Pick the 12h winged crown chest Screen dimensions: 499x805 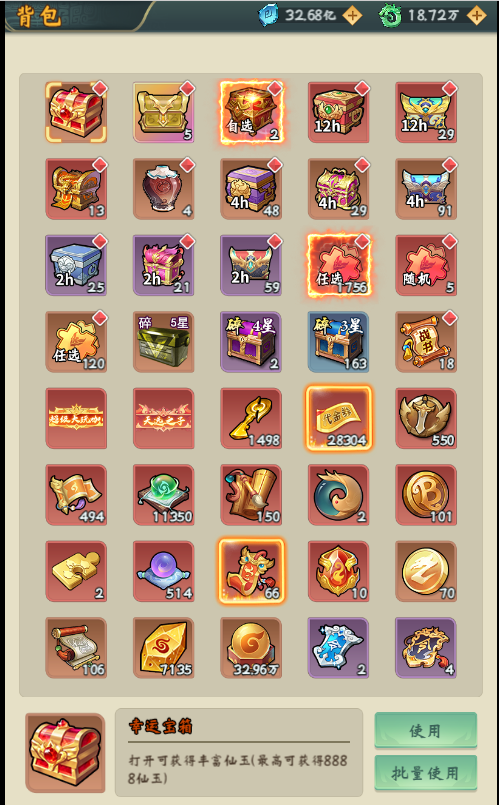pyautogui.click(x=426, y=112)
